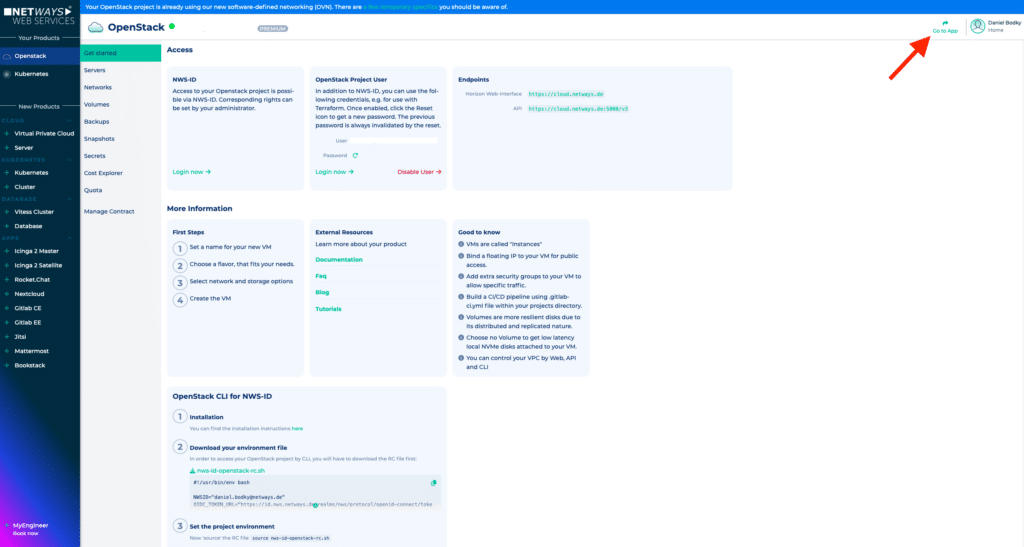Switch to the Cost Explorer tab
This screenshot has height=547, width=1024.
pyautogui.click(x=104, y=173)
